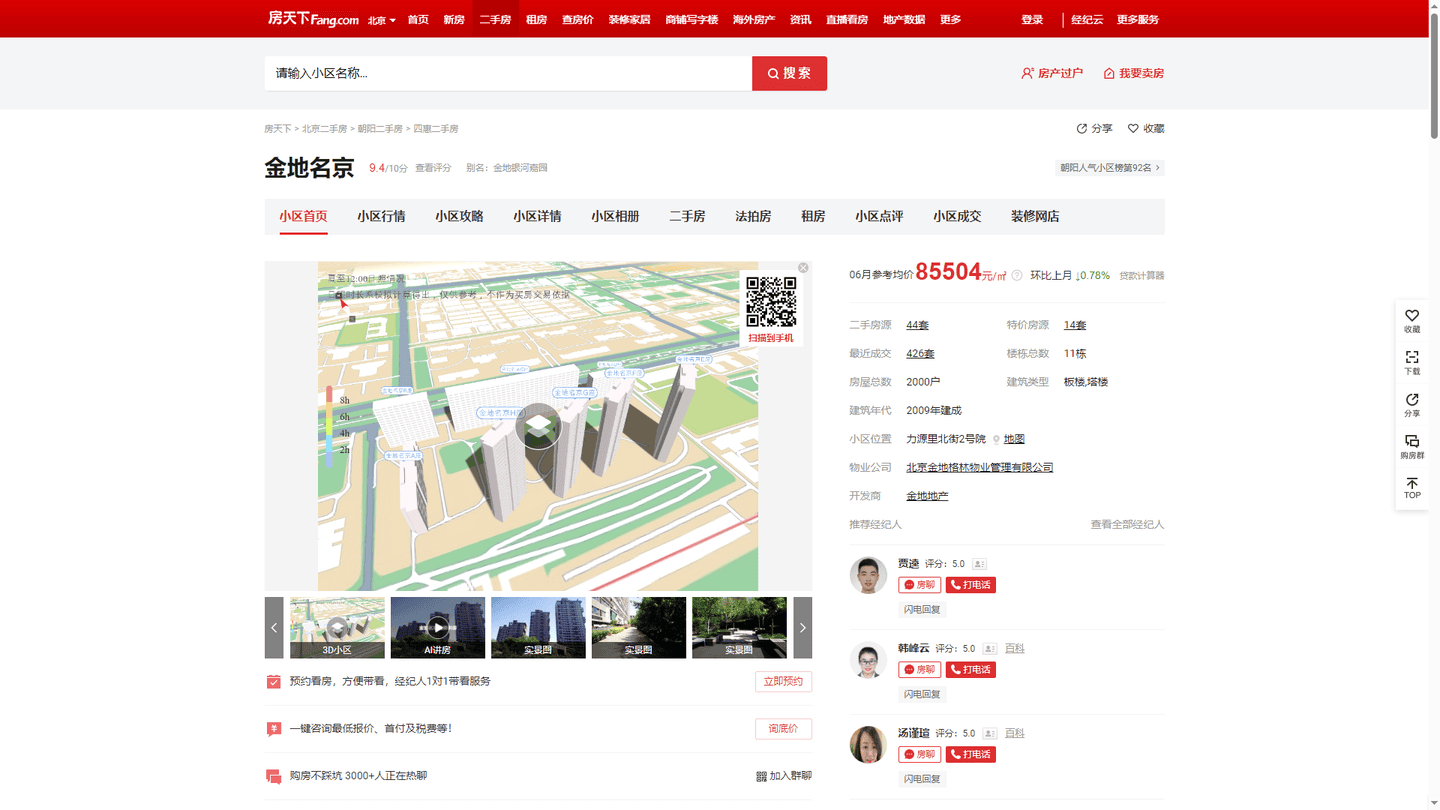Open 资讯 in top navigation
Viewport: 1440px width, 810px height.
pos(800,20)
